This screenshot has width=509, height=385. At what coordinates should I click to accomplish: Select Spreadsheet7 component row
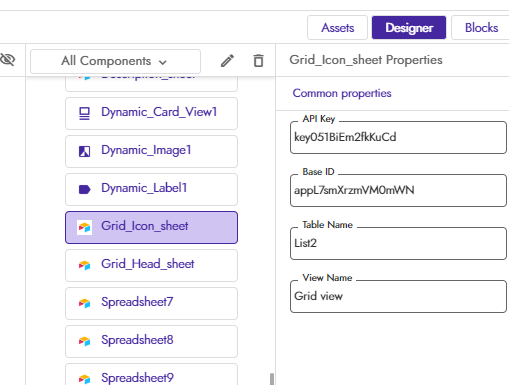point(151,303)
